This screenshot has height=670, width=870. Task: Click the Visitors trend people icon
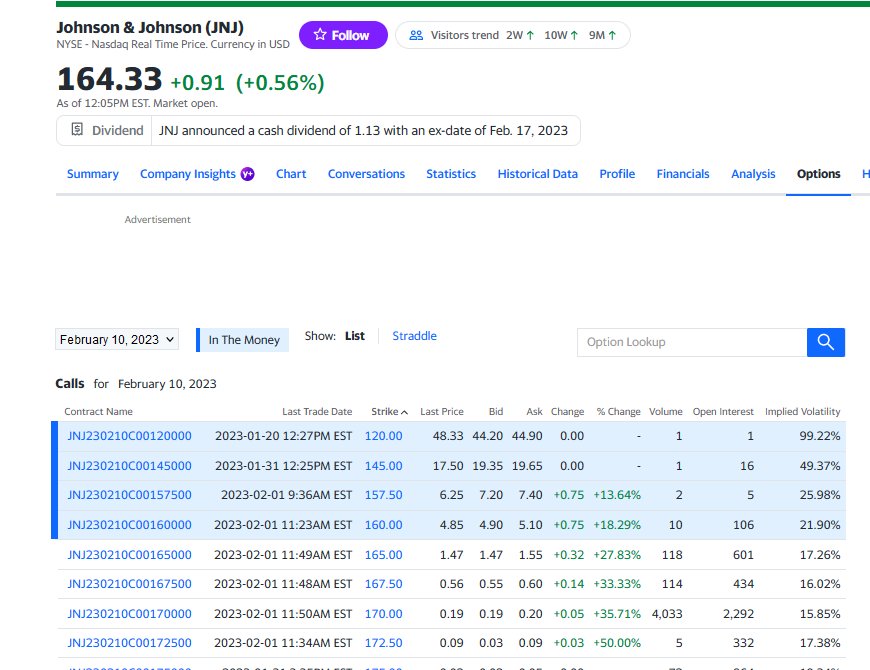[x=416, y=35]
